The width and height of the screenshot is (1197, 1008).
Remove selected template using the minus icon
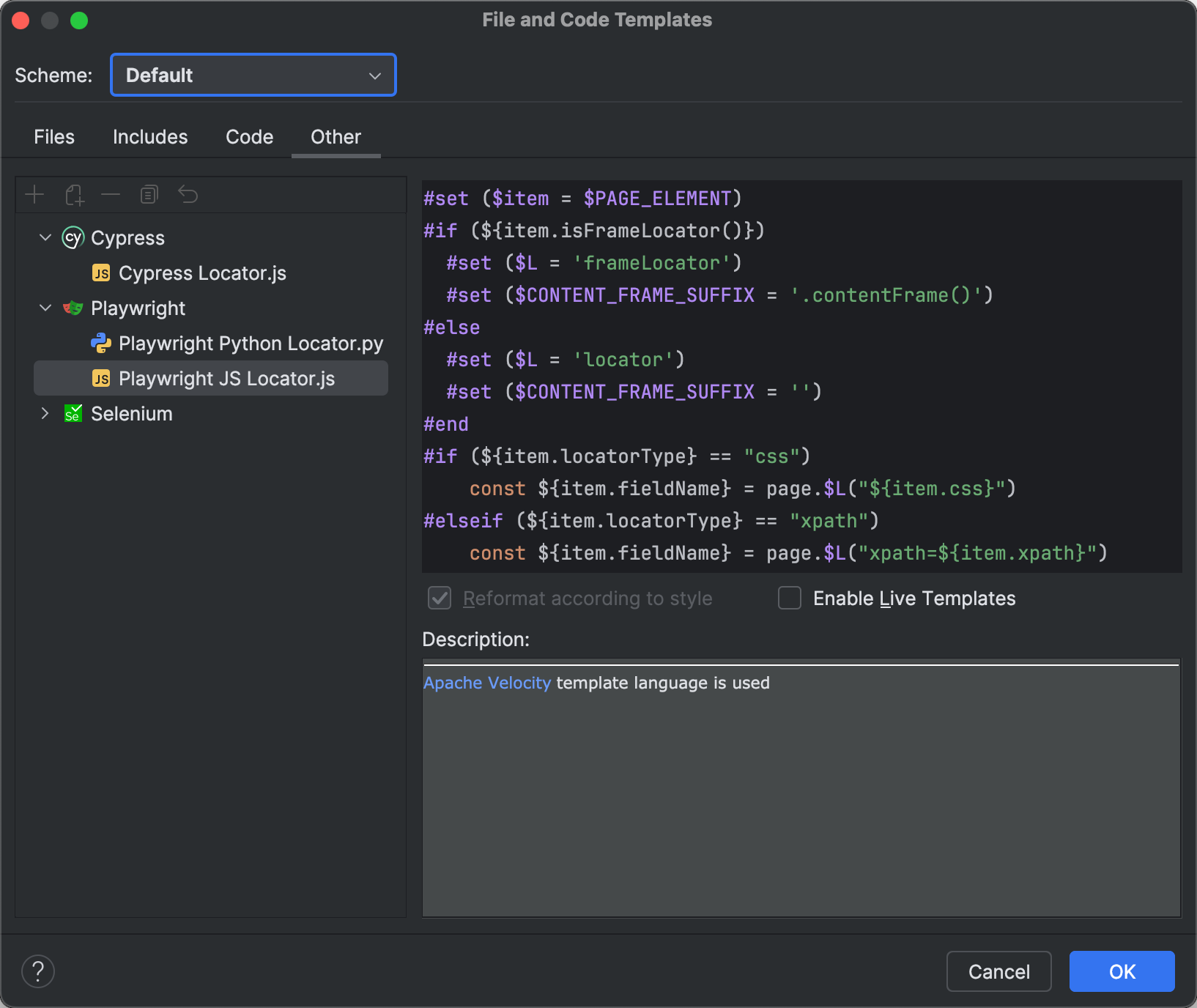point(111,194)
